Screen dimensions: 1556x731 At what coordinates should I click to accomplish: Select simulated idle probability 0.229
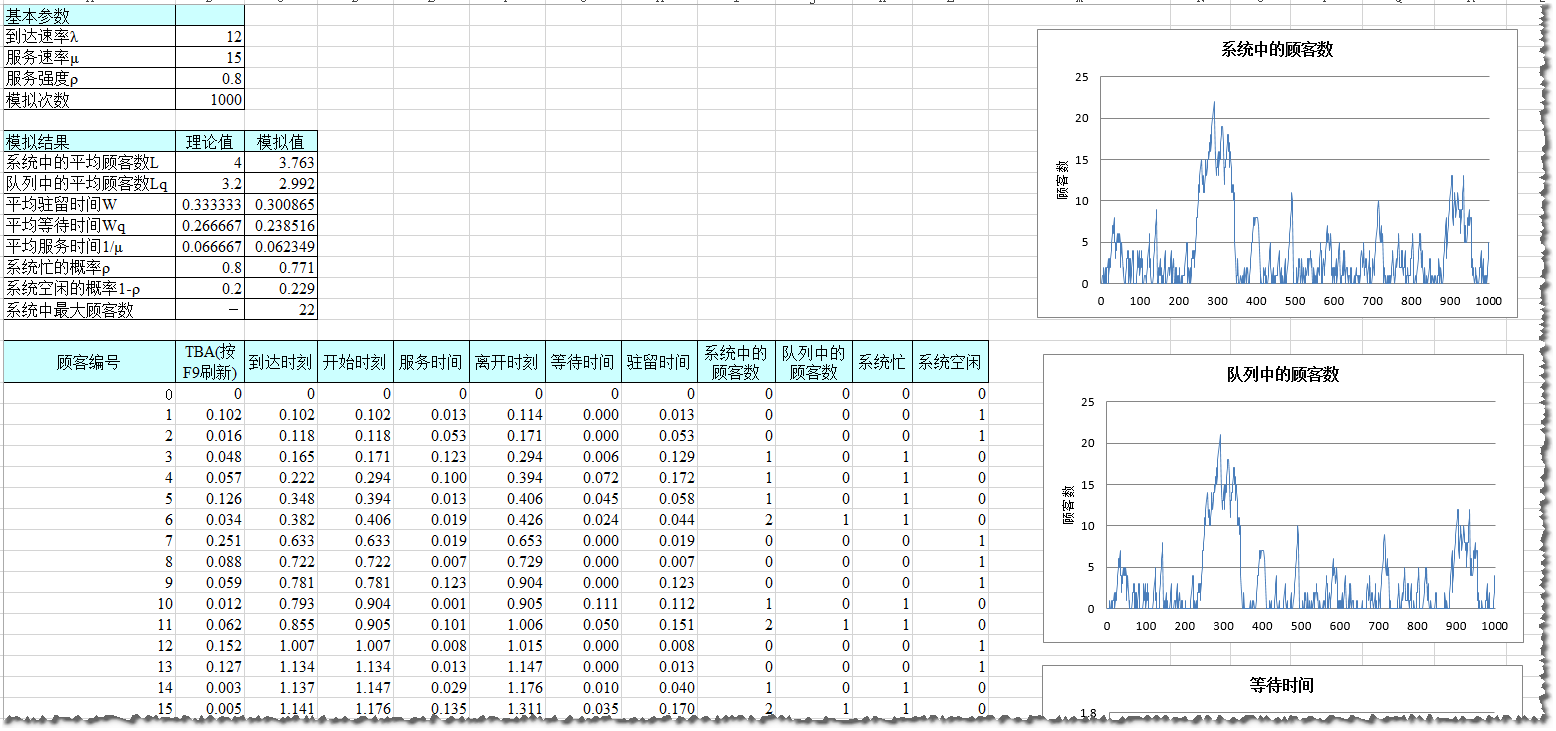click(x=281, y=289)
